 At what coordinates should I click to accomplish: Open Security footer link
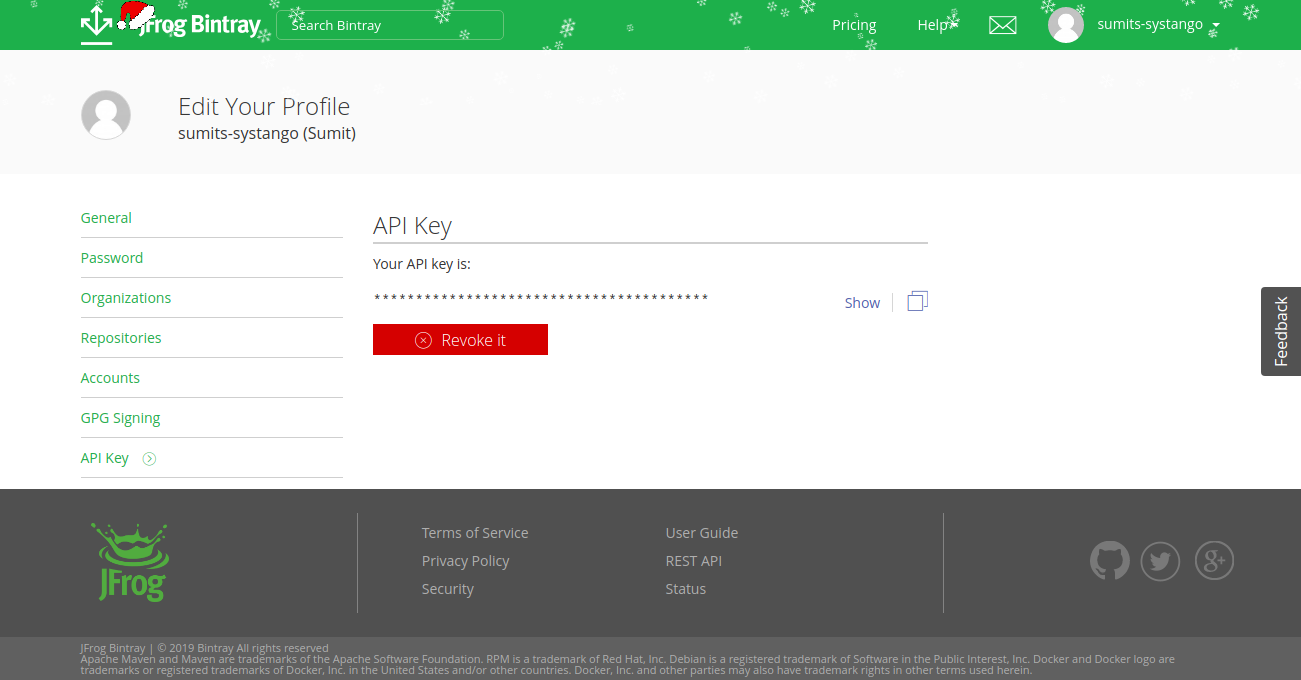pos(448,589)
